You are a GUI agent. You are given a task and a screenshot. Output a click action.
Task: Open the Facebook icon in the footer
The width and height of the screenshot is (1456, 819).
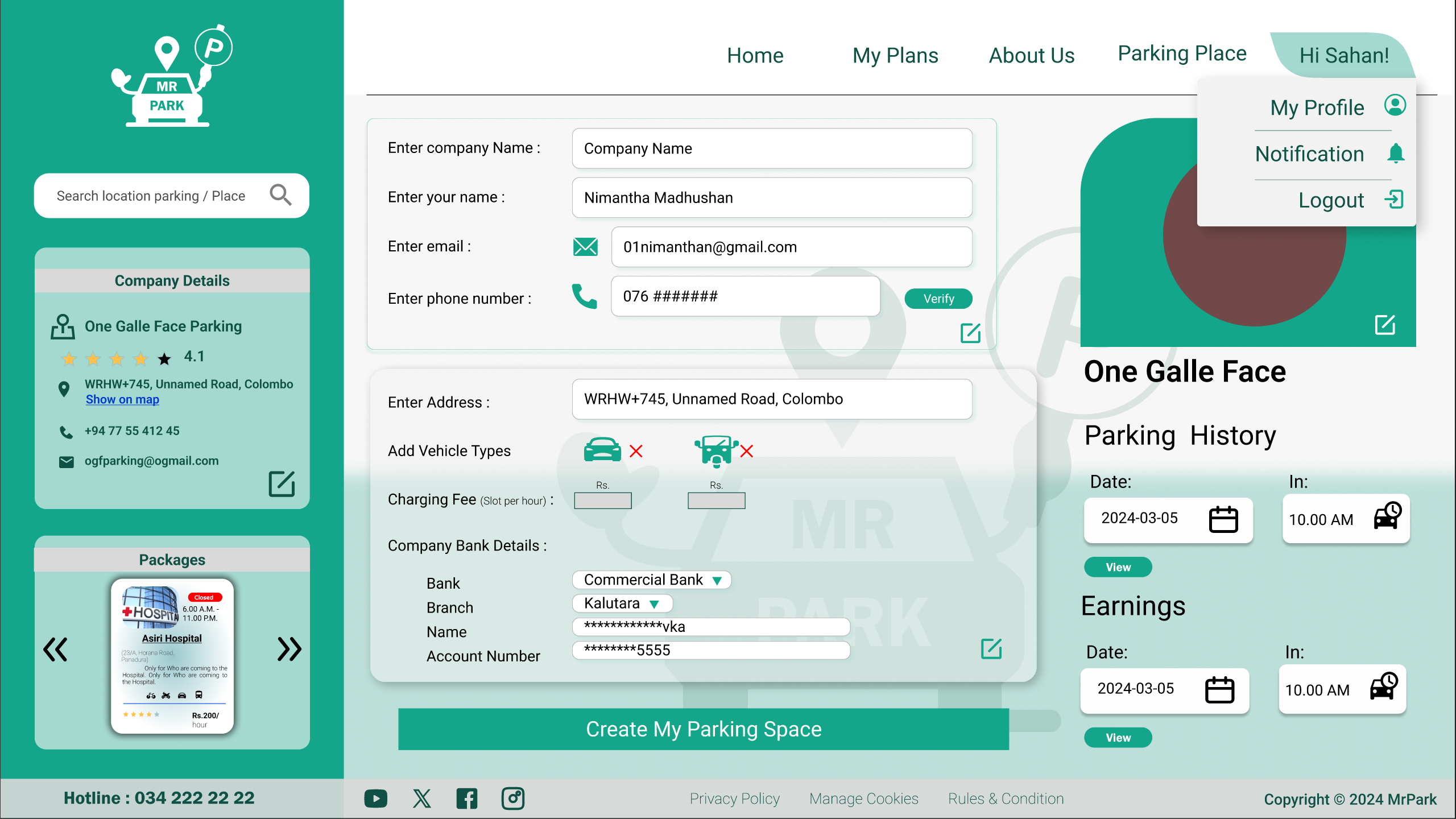point(467,798)
